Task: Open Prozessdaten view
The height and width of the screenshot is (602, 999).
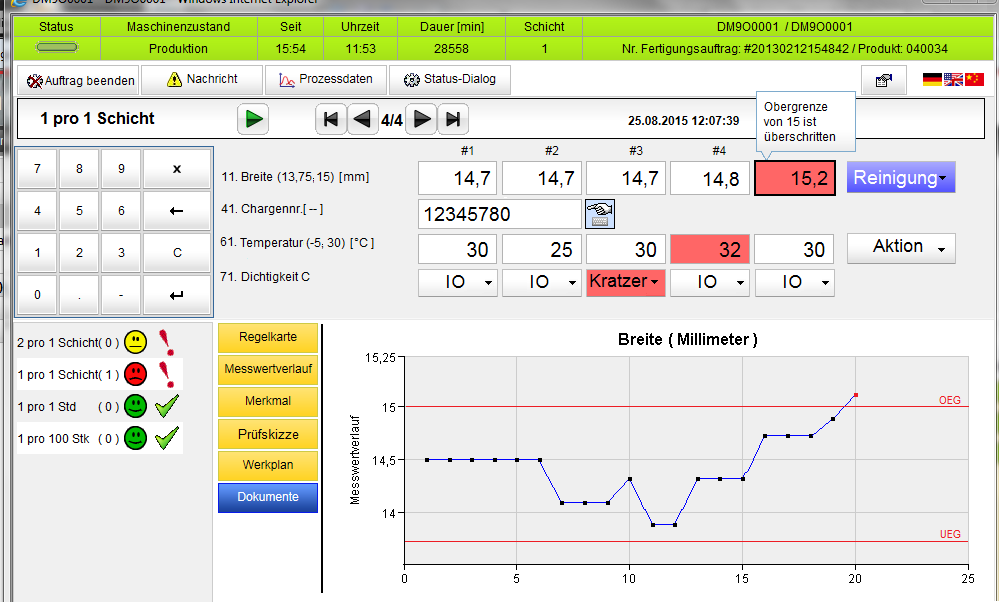Action: (x=326, y=80)
